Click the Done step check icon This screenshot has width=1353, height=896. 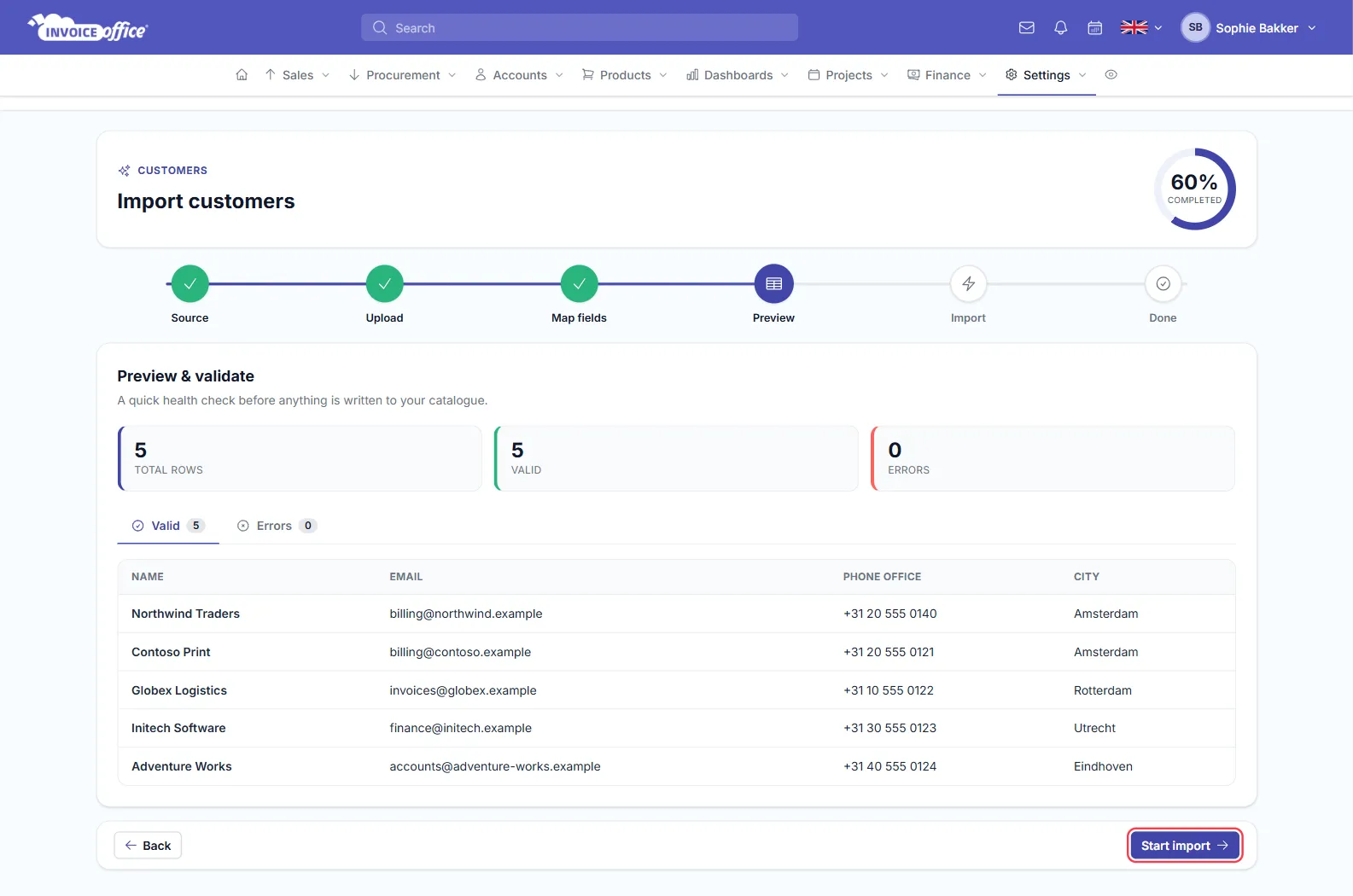point(1163,284)
